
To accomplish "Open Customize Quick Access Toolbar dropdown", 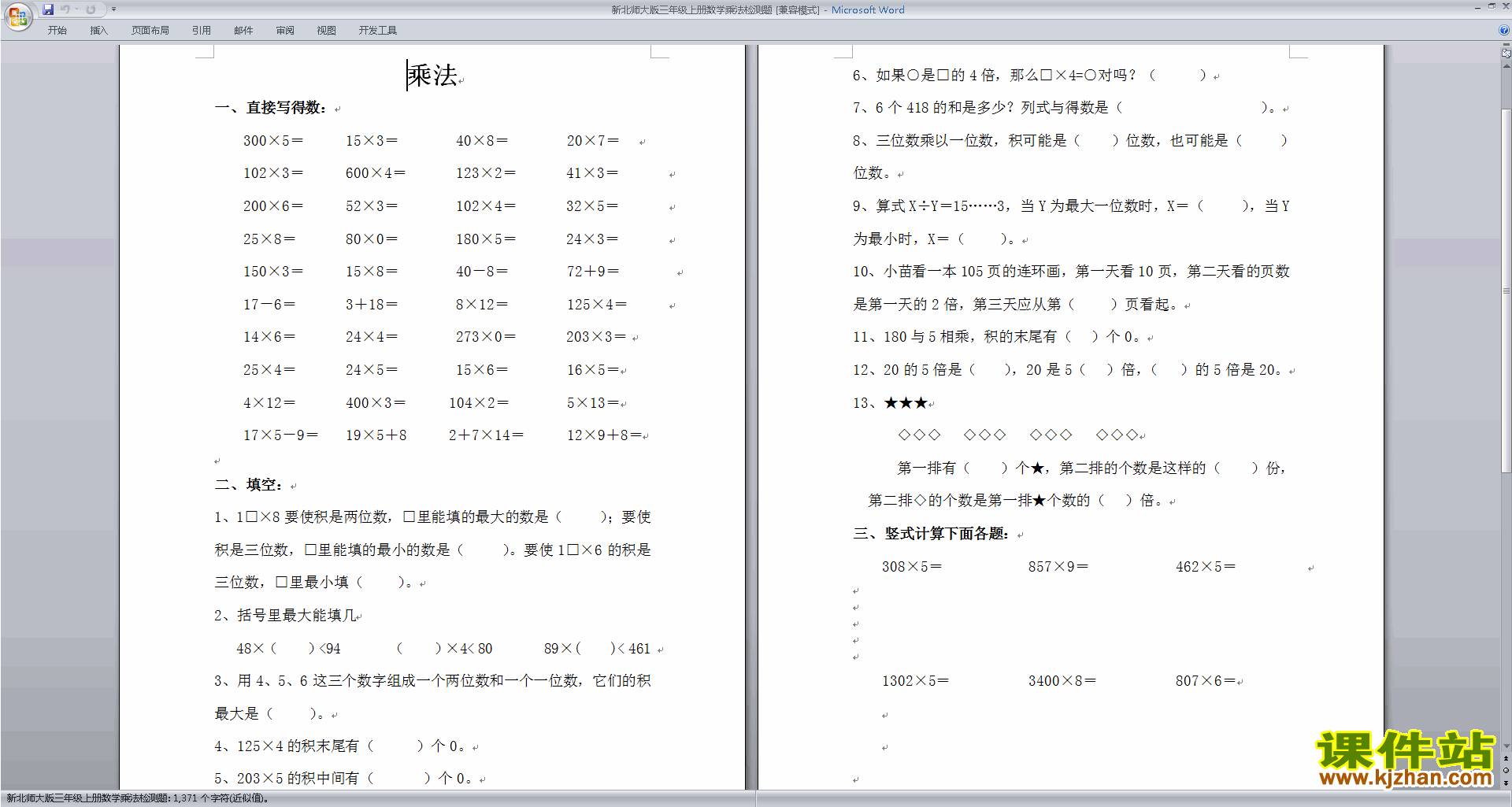I will [113, 9].
